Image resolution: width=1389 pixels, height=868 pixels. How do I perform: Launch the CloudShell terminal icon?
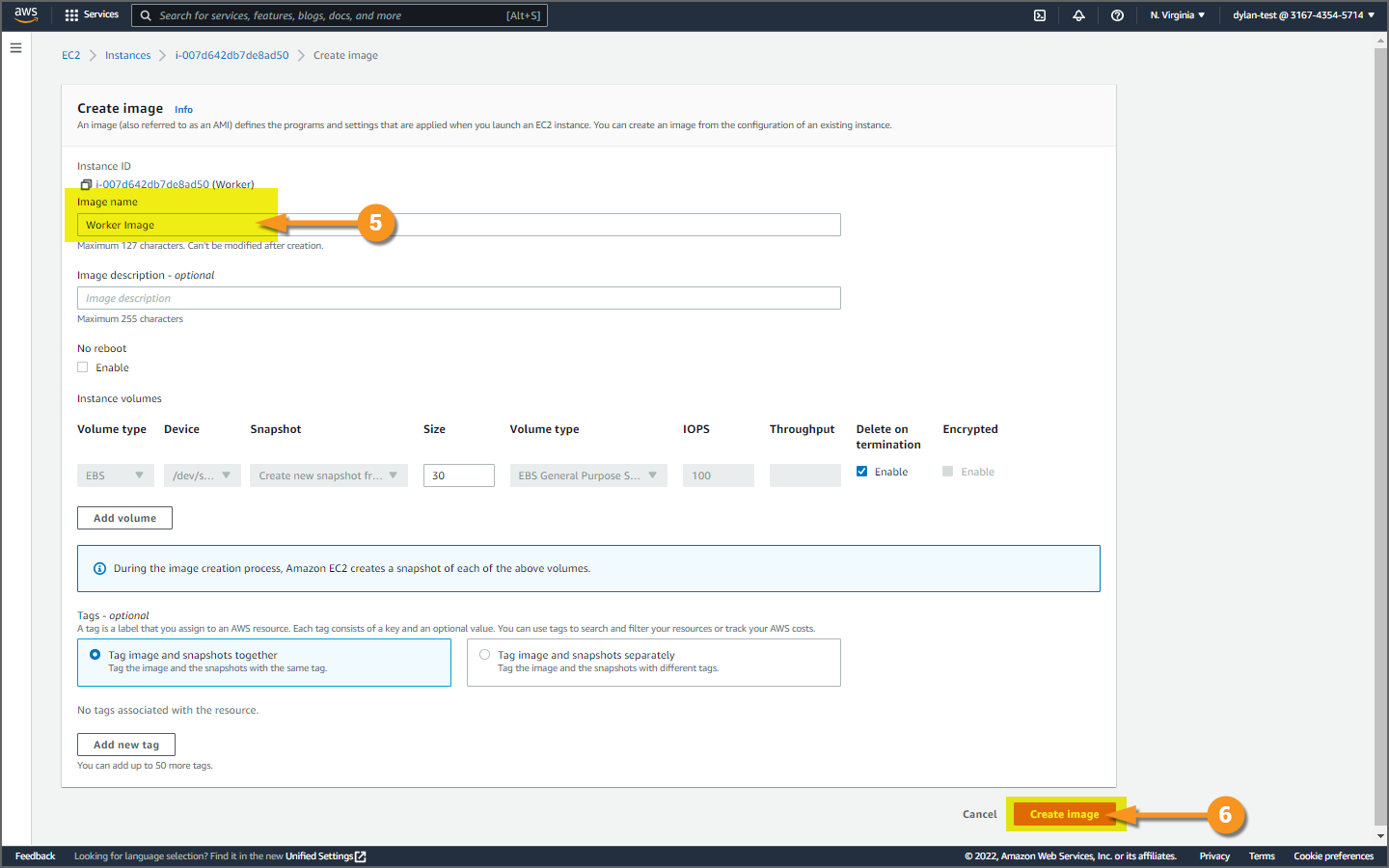(1040, 15)
